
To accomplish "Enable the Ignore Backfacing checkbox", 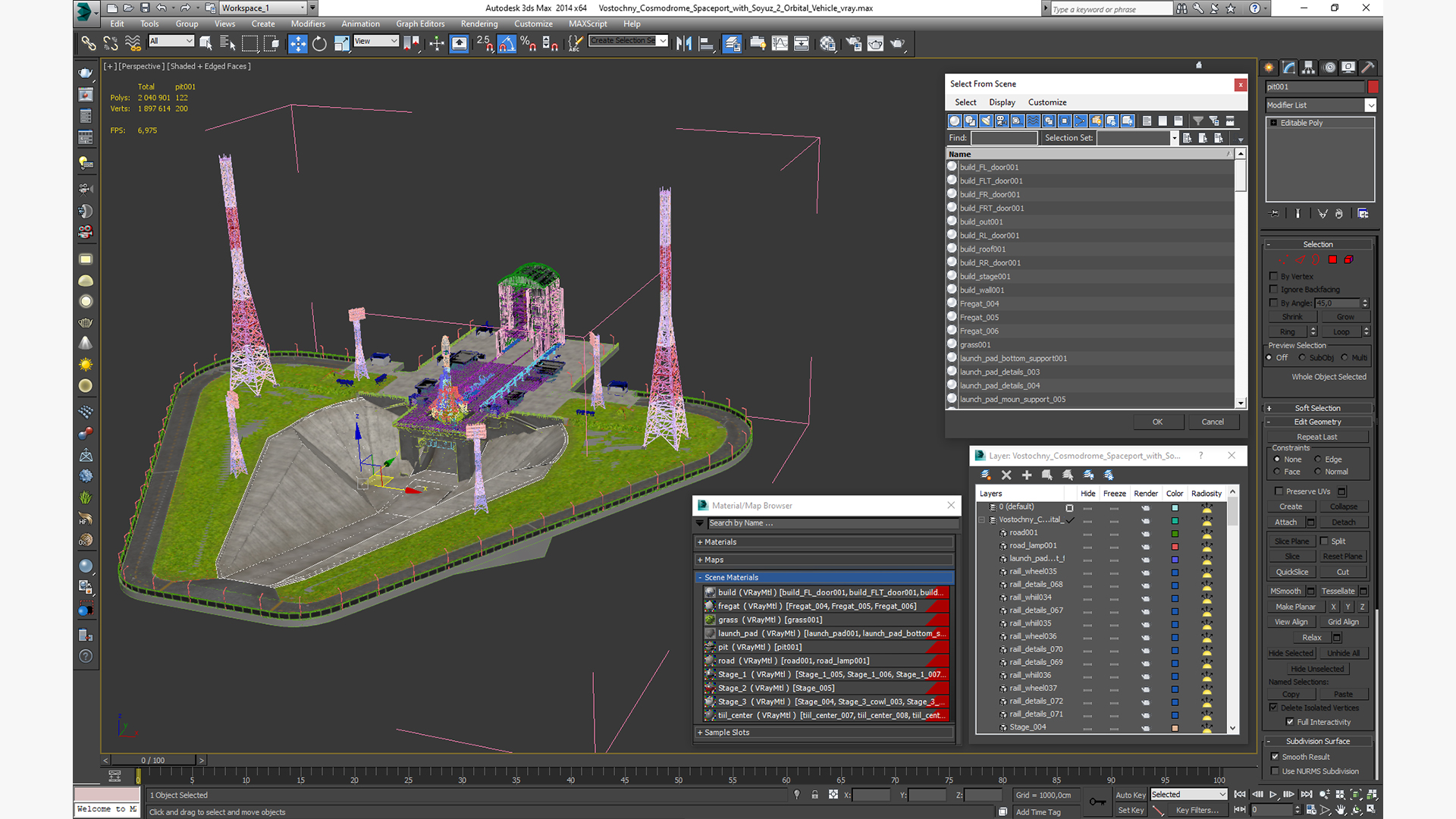I will (x=1274, y=289).
